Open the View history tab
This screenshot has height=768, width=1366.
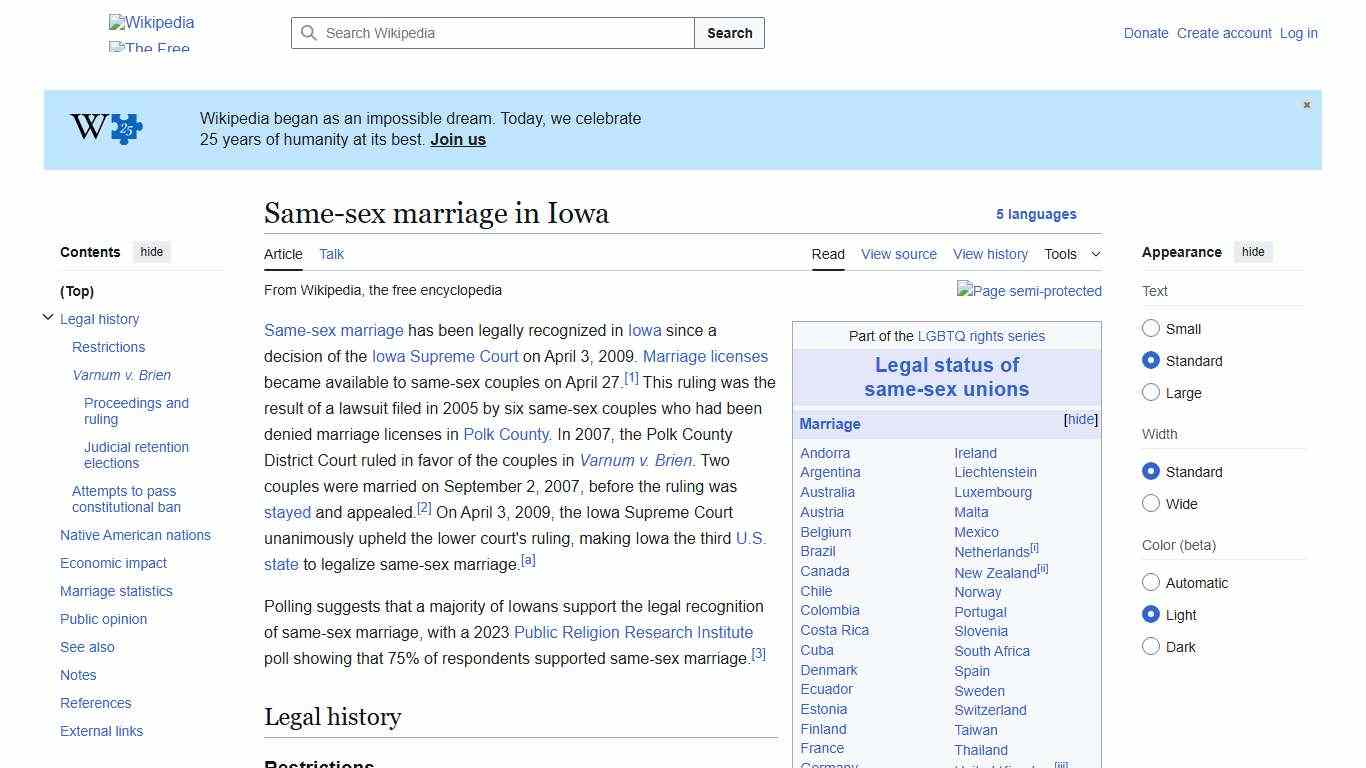coord(989,254)
